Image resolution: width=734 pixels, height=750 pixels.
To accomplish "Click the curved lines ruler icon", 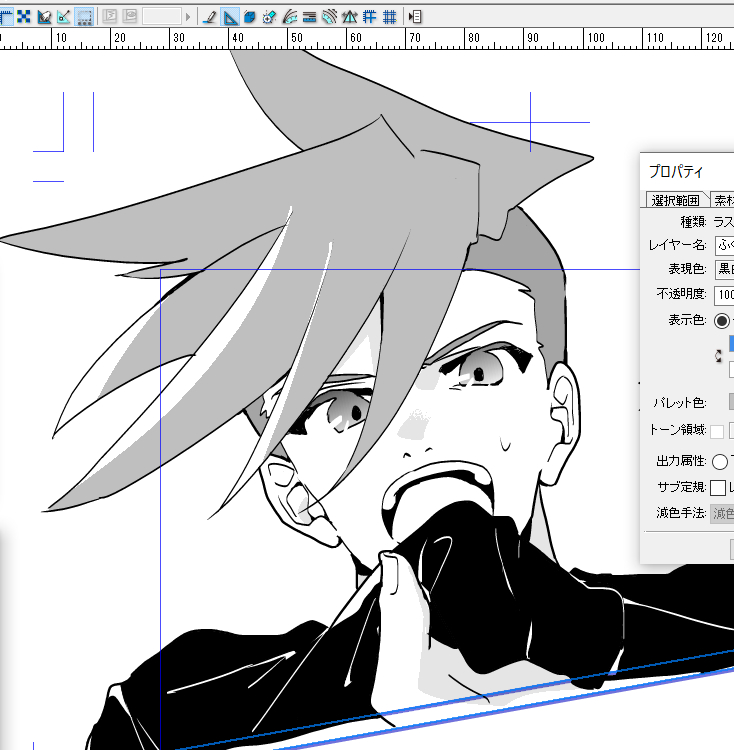I will (x=290, y=17).
